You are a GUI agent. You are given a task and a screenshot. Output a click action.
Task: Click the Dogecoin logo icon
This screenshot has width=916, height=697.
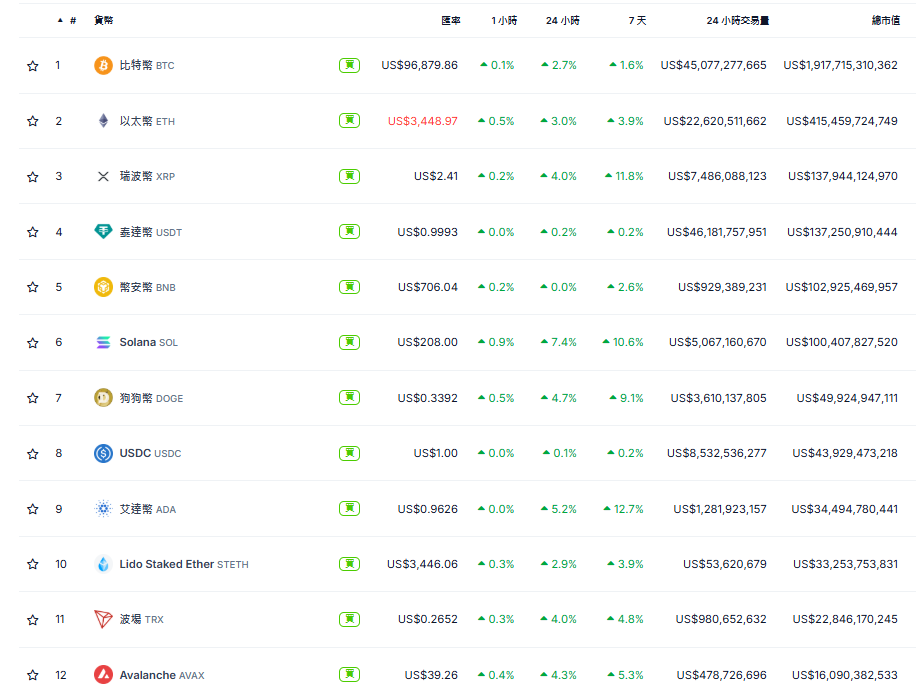103,398
